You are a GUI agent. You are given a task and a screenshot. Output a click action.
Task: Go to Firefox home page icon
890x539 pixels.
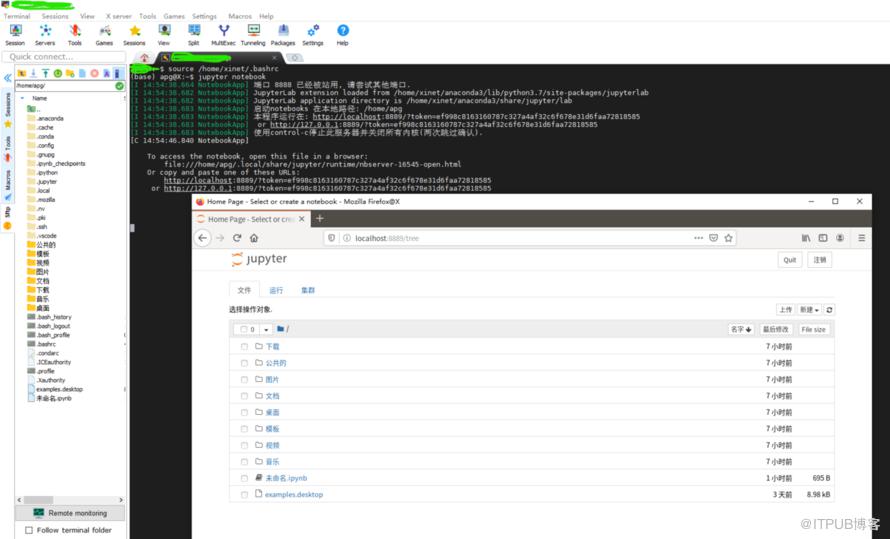coord(254,238)
